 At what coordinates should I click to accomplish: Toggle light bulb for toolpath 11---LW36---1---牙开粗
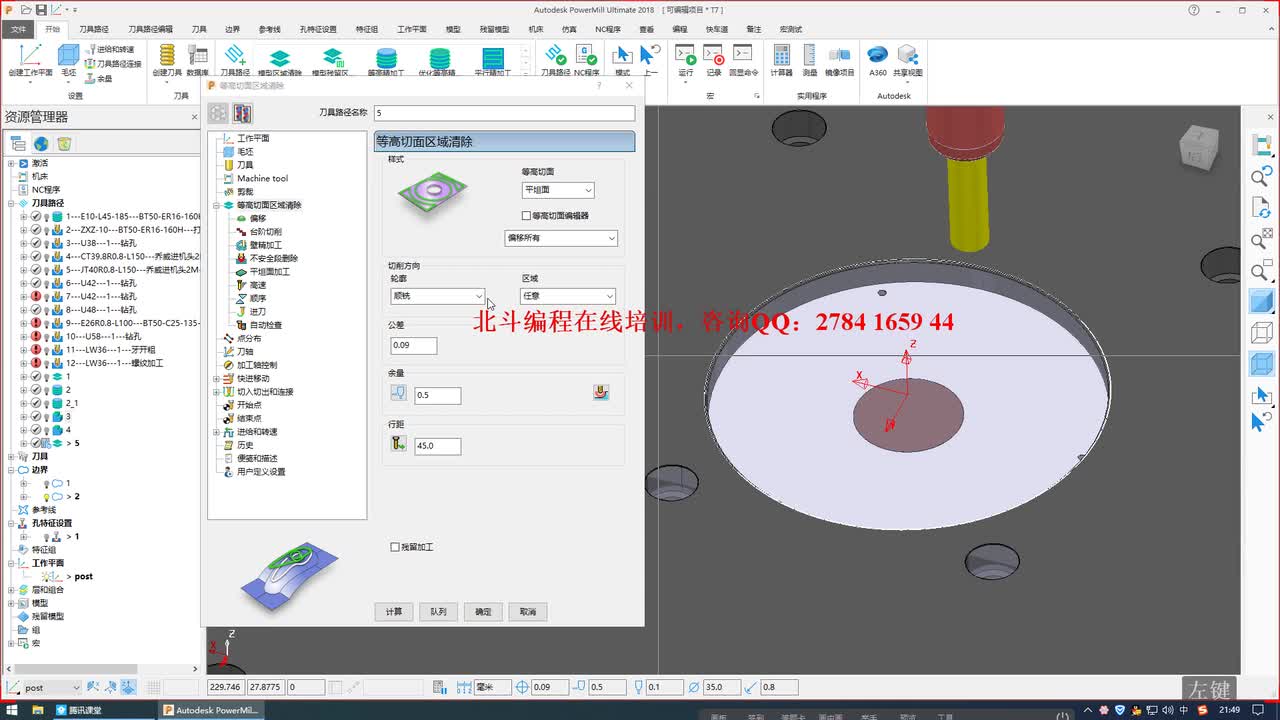point(46,350)
